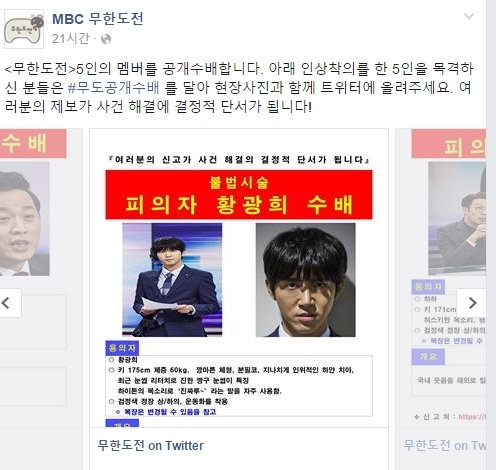Click the MBC 무한도전 page name

(98, 19)
